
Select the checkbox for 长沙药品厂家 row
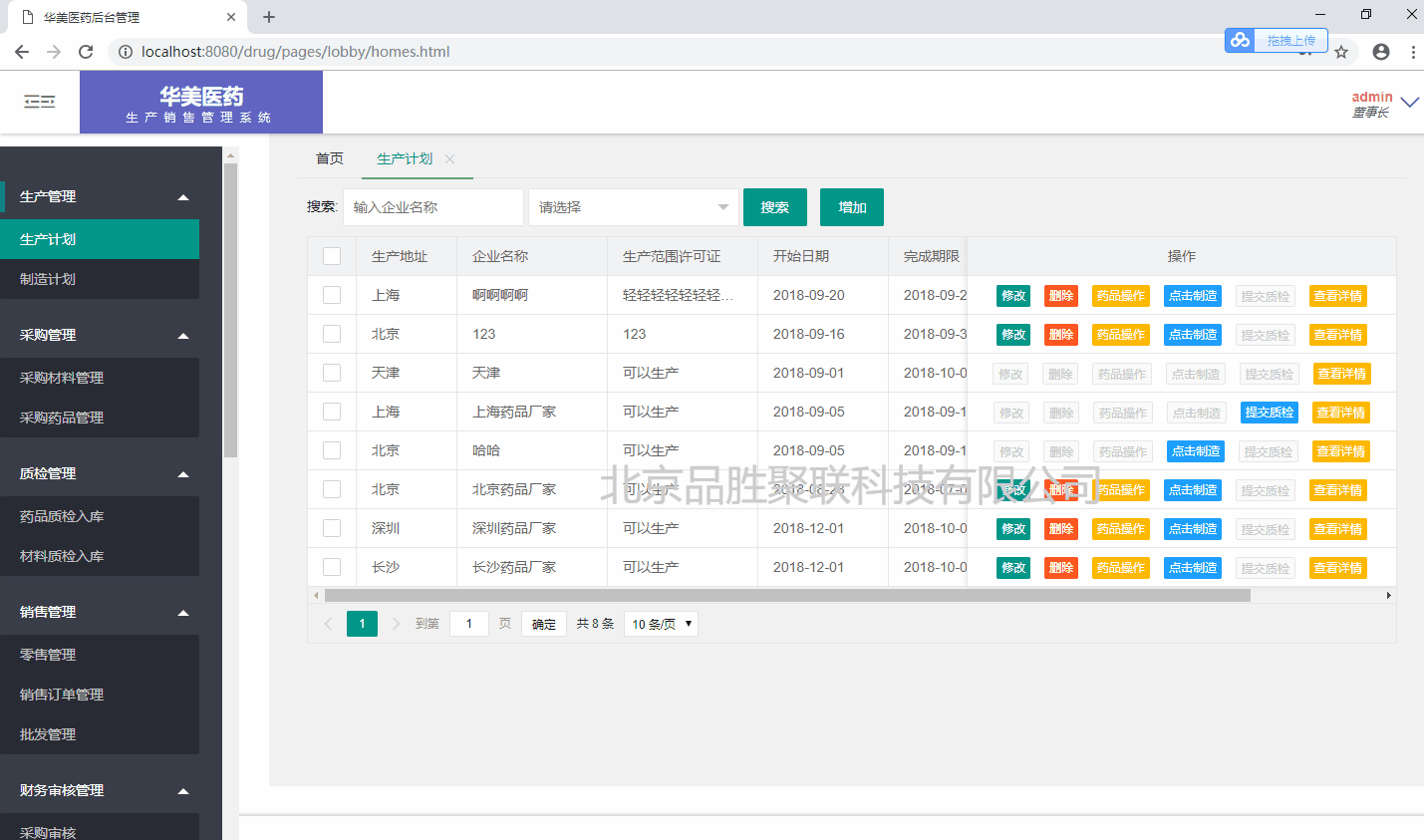tap(332, 567)
